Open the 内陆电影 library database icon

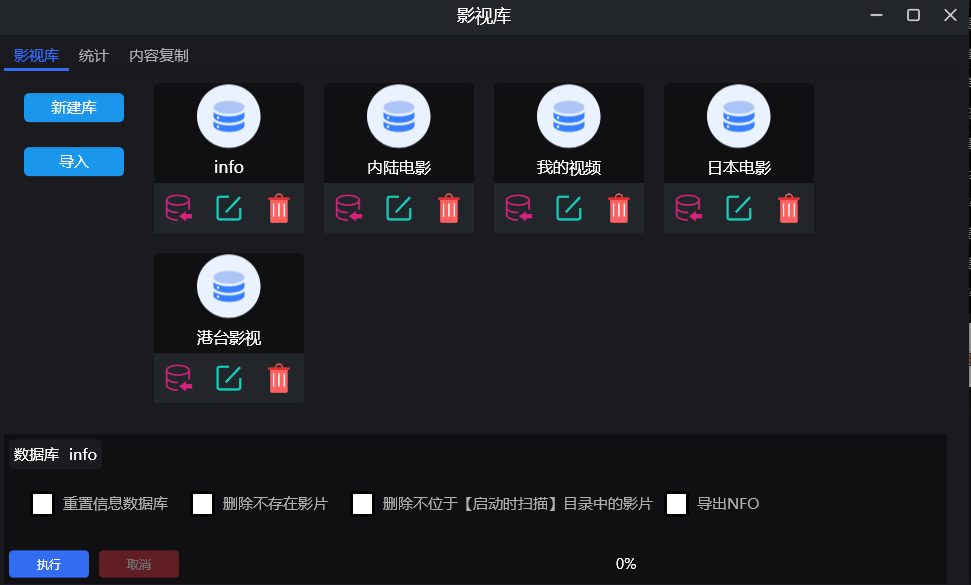[x=399, y=116]
